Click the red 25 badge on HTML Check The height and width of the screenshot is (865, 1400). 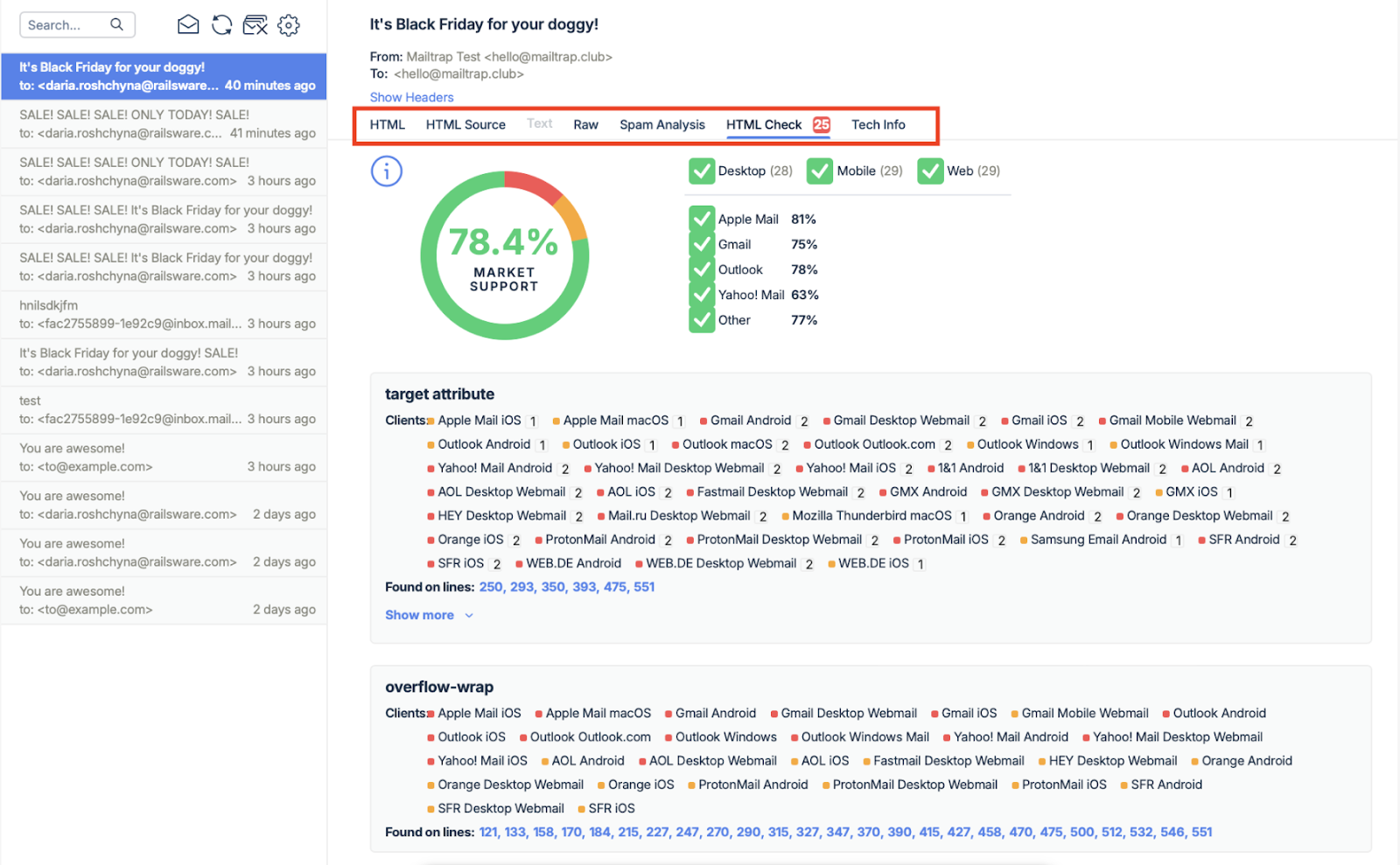[821, 124]
